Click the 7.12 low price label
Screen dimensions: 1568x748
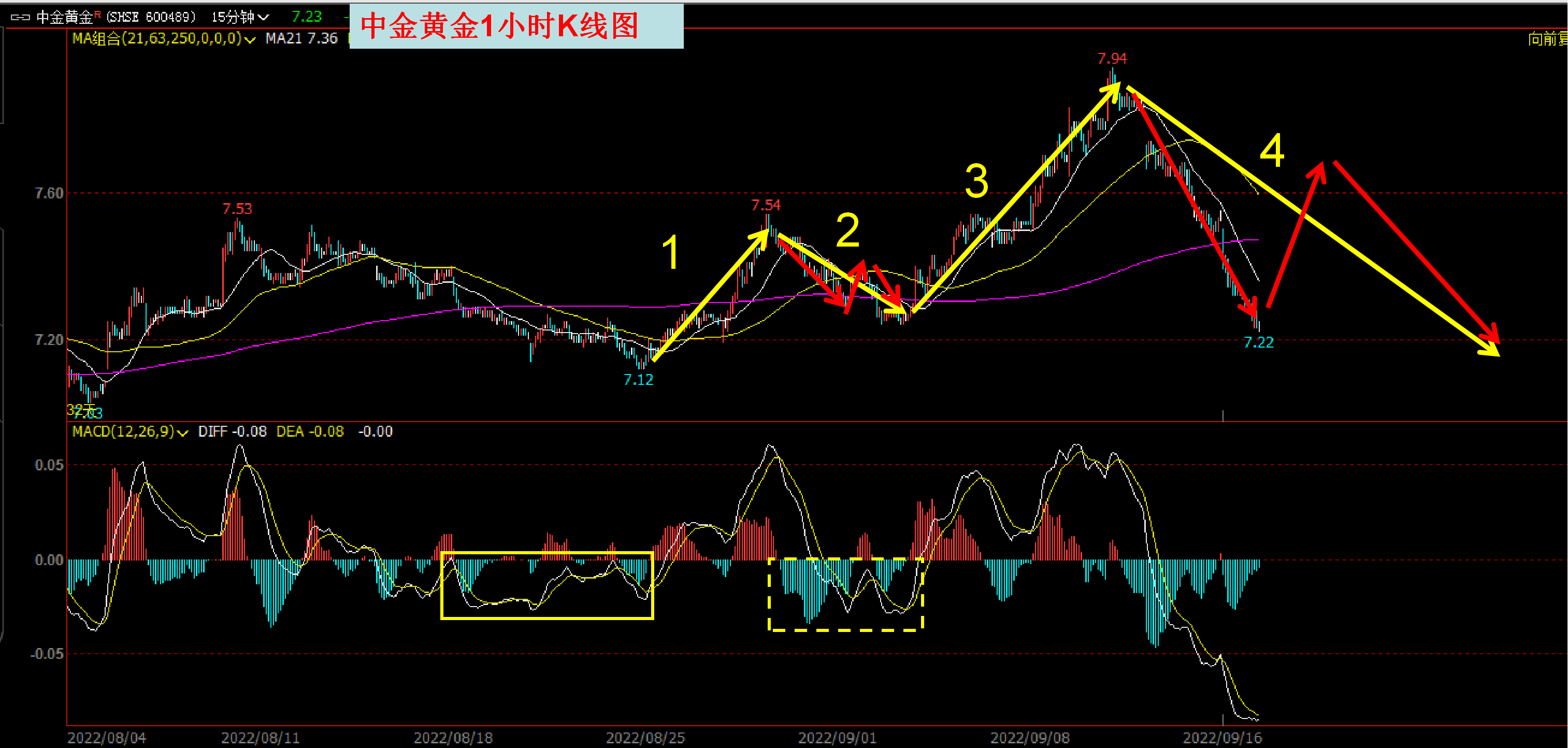pos(639,380)
